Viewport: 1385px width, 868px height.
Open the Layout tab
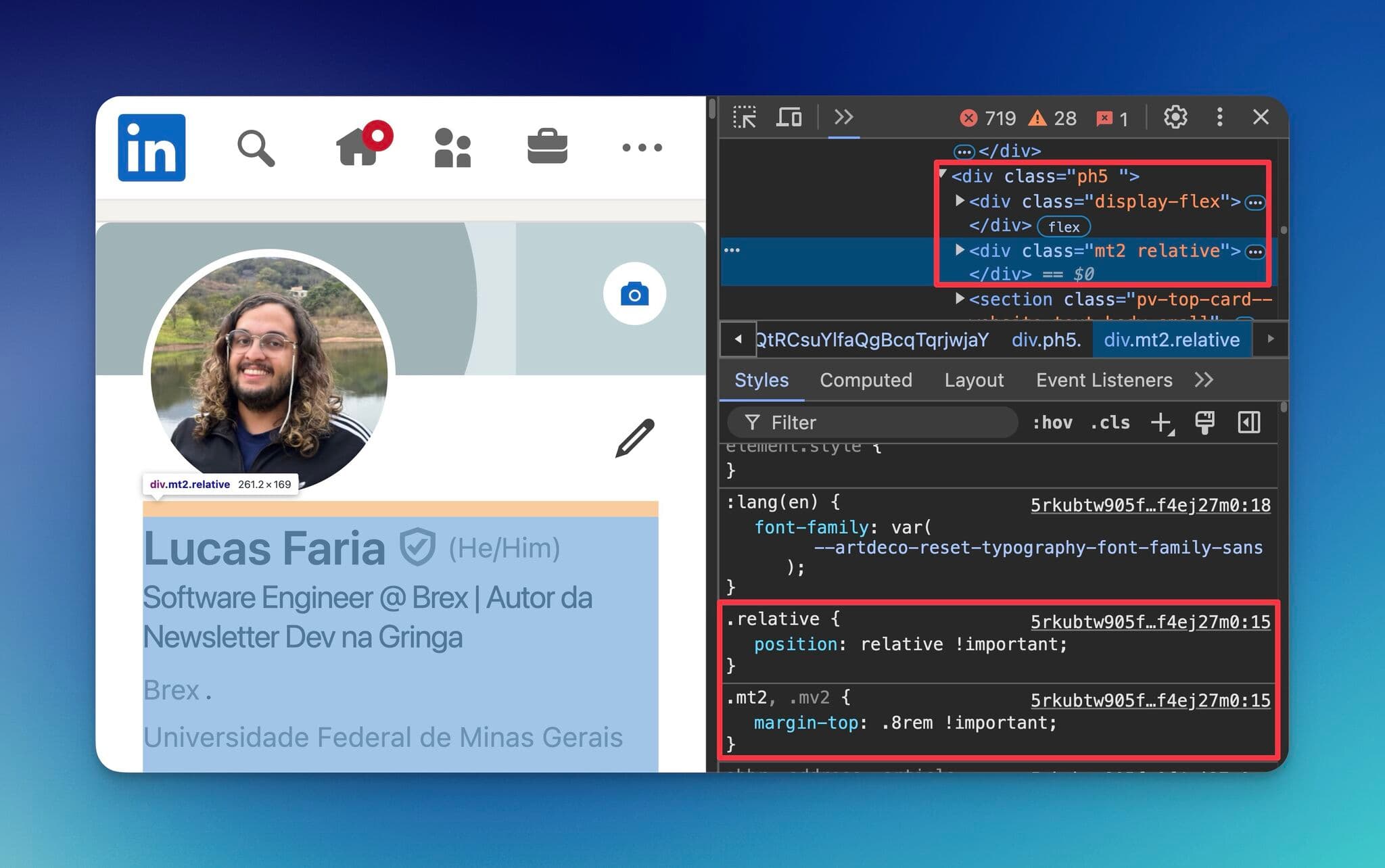point(974,380)
